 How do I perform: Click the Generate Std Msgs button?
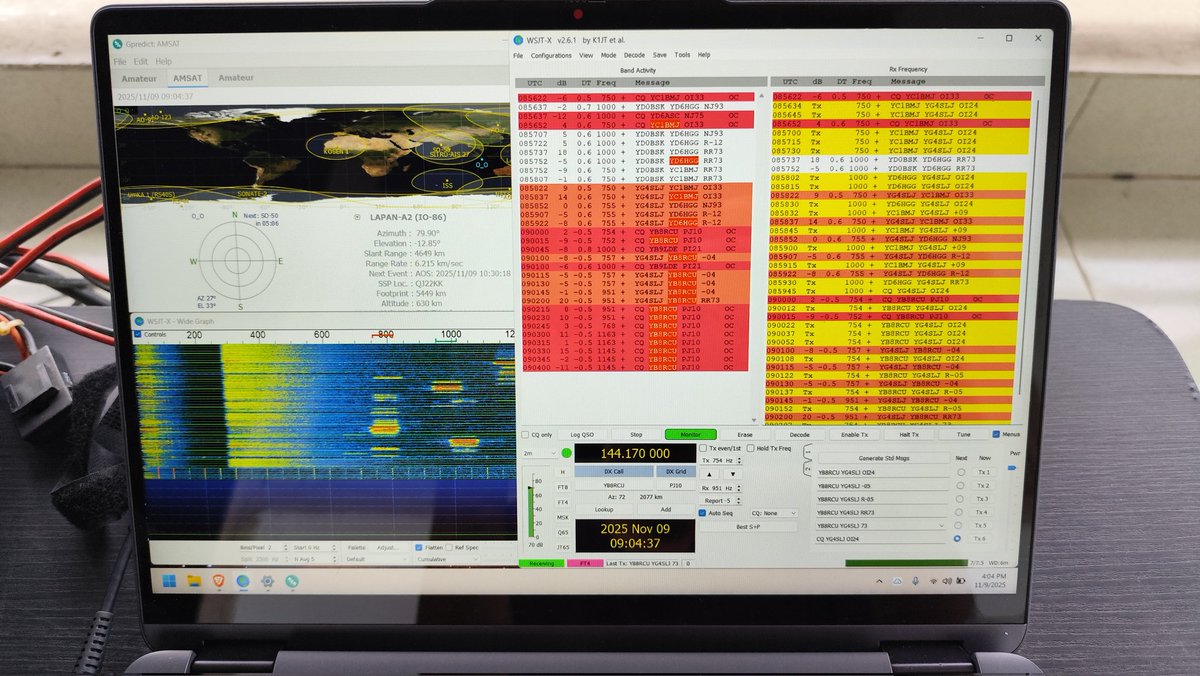(x=883, y=458)
